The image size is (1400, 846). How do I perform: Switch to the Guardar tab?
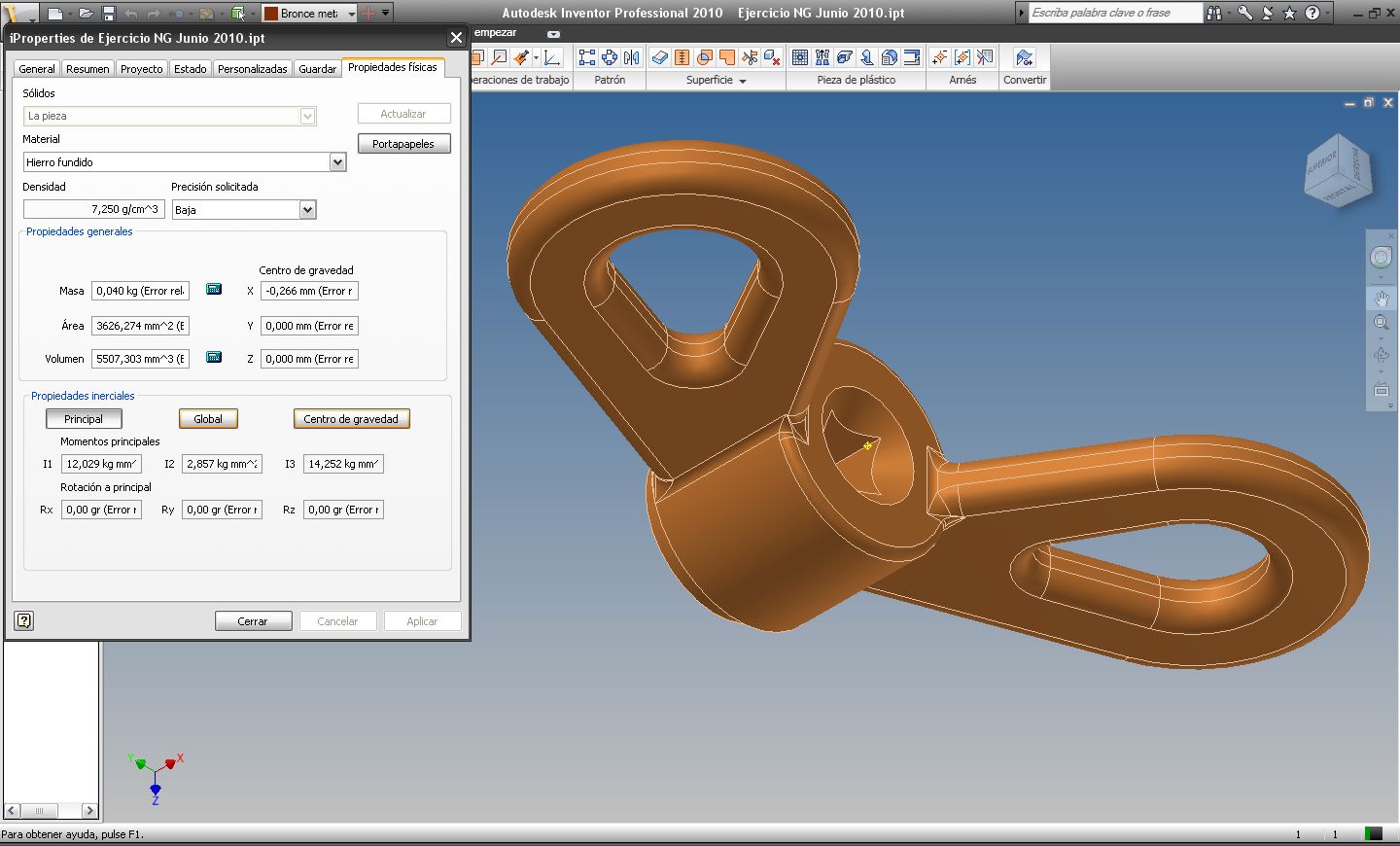coord(317,69)
